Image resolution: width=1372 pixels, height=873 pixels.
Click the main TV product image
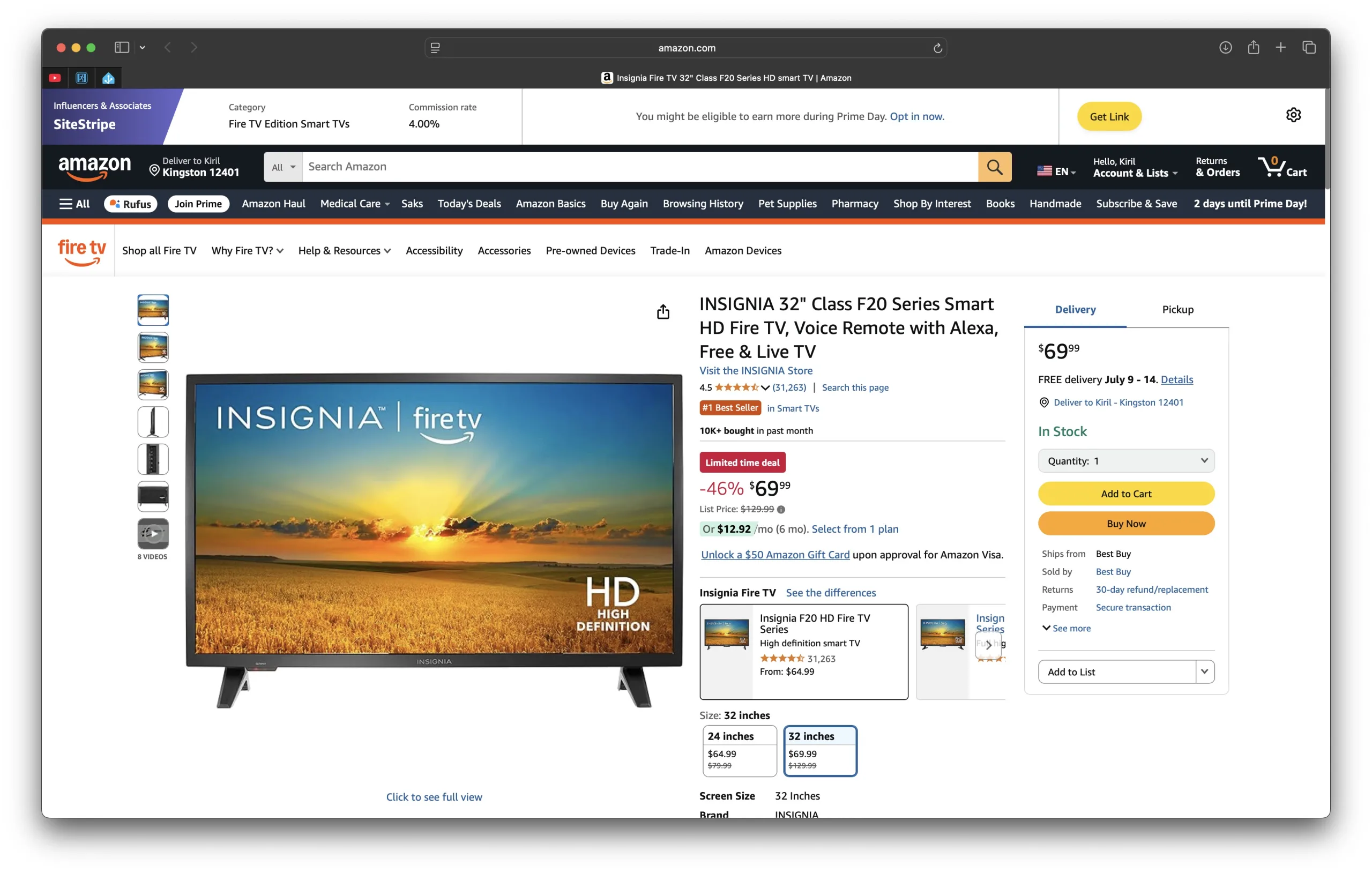[434, 540]
